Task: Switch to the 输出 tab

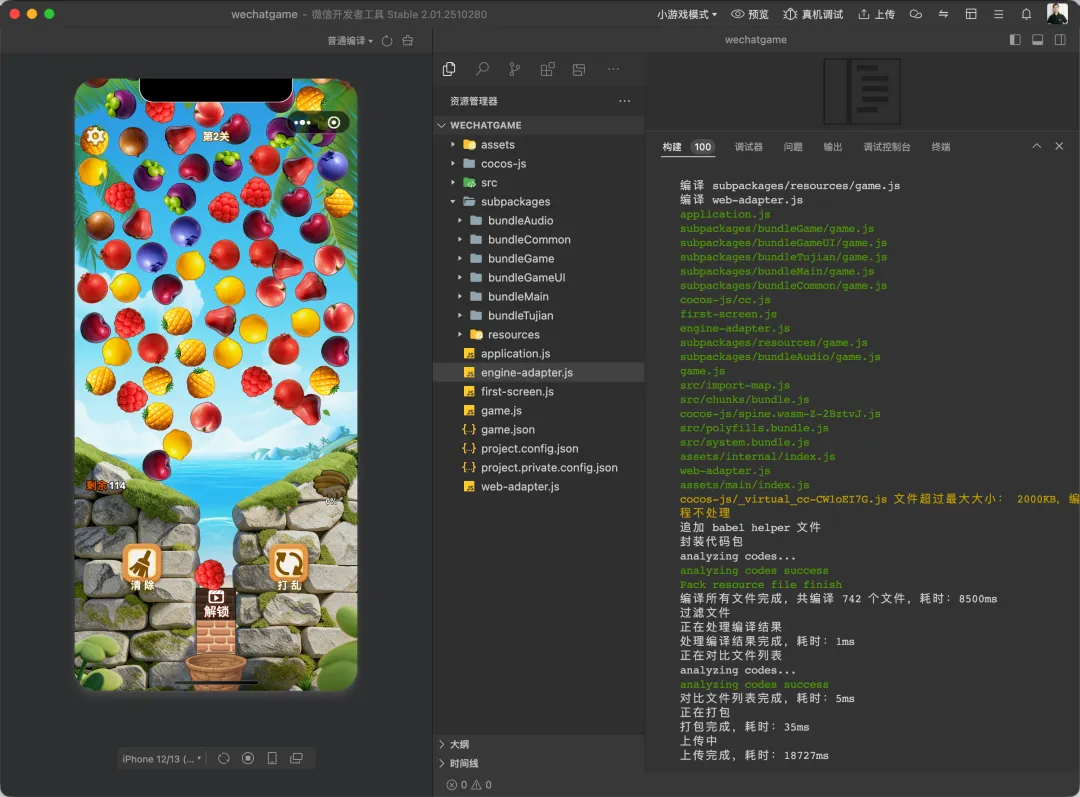Action: pyautogui.click(x=833, y=147)
